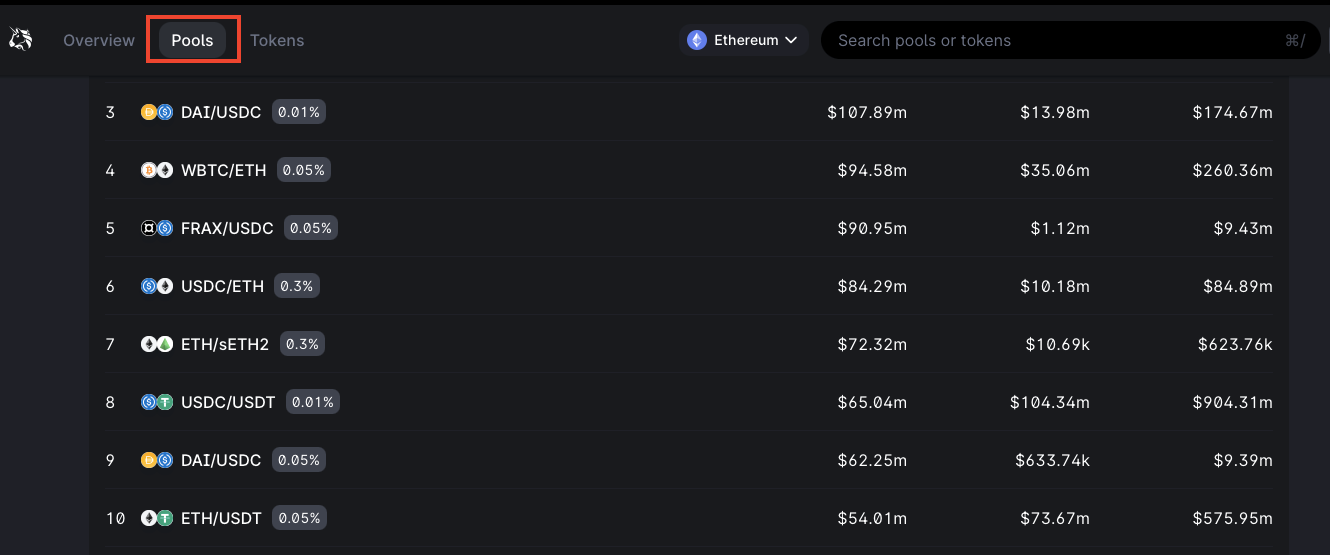Click the 0.01% fee badge on USDC/USDT
This screenshot has width=1330, height=555.
[313, 403]
